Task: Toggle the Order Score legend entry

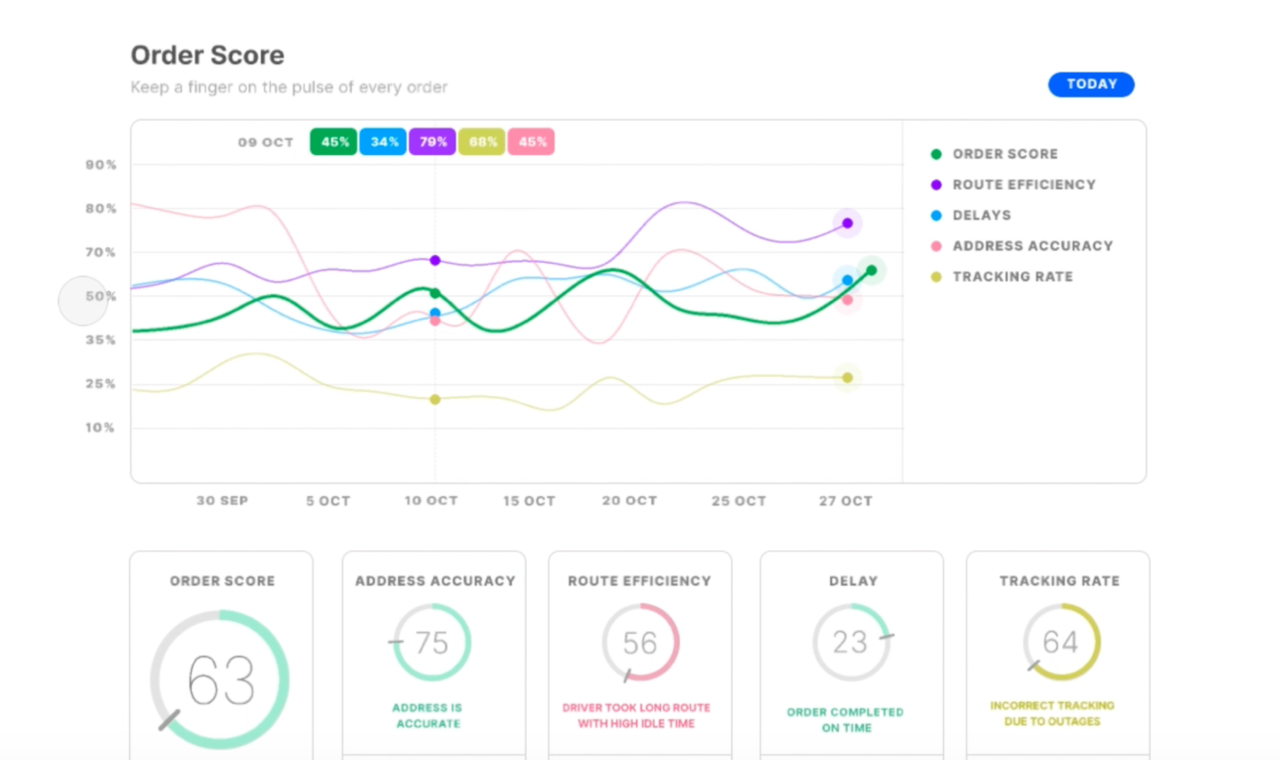Action: click(x=1004, y=154)
